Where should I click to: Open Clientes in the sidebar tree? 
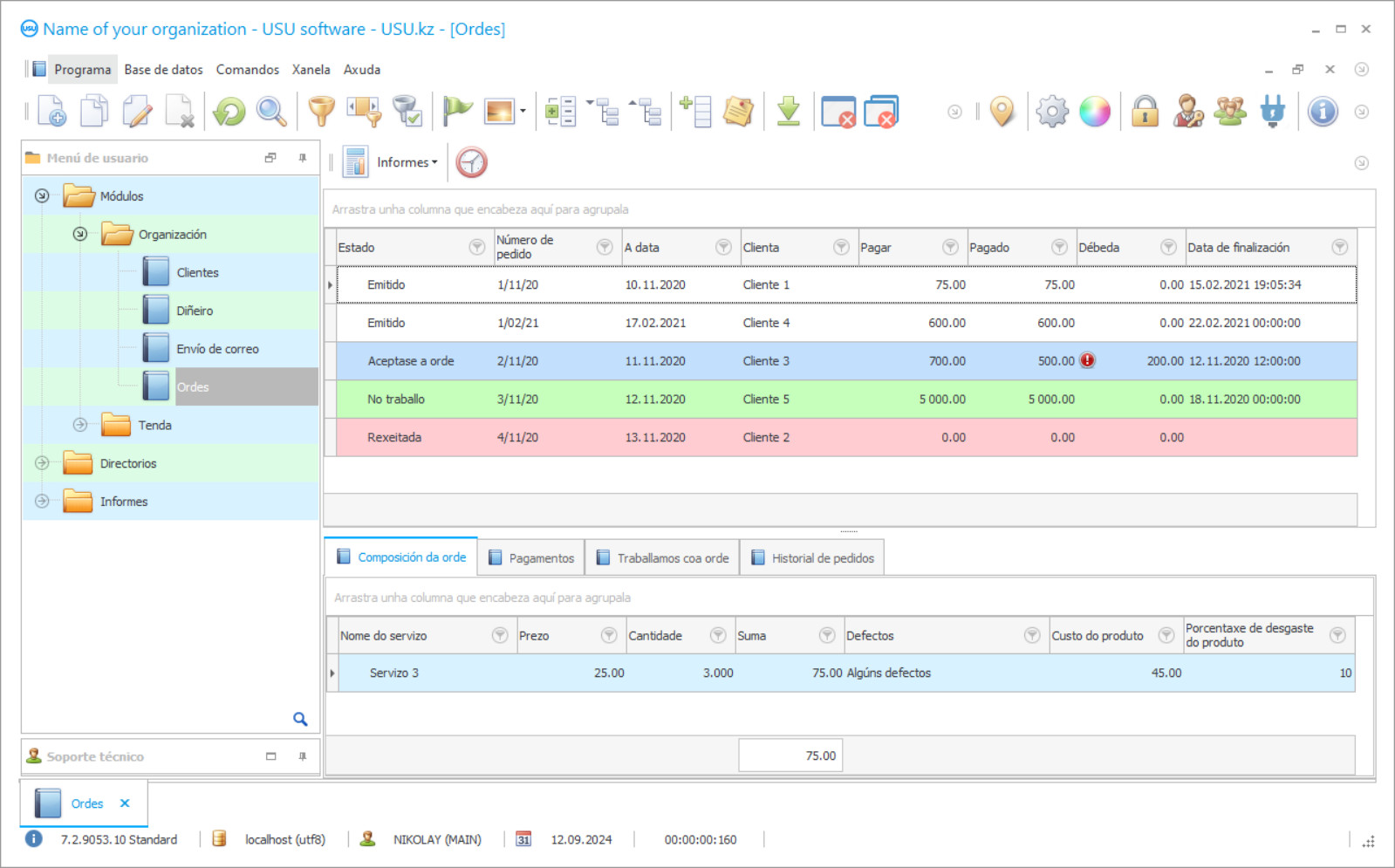point(197,272)
